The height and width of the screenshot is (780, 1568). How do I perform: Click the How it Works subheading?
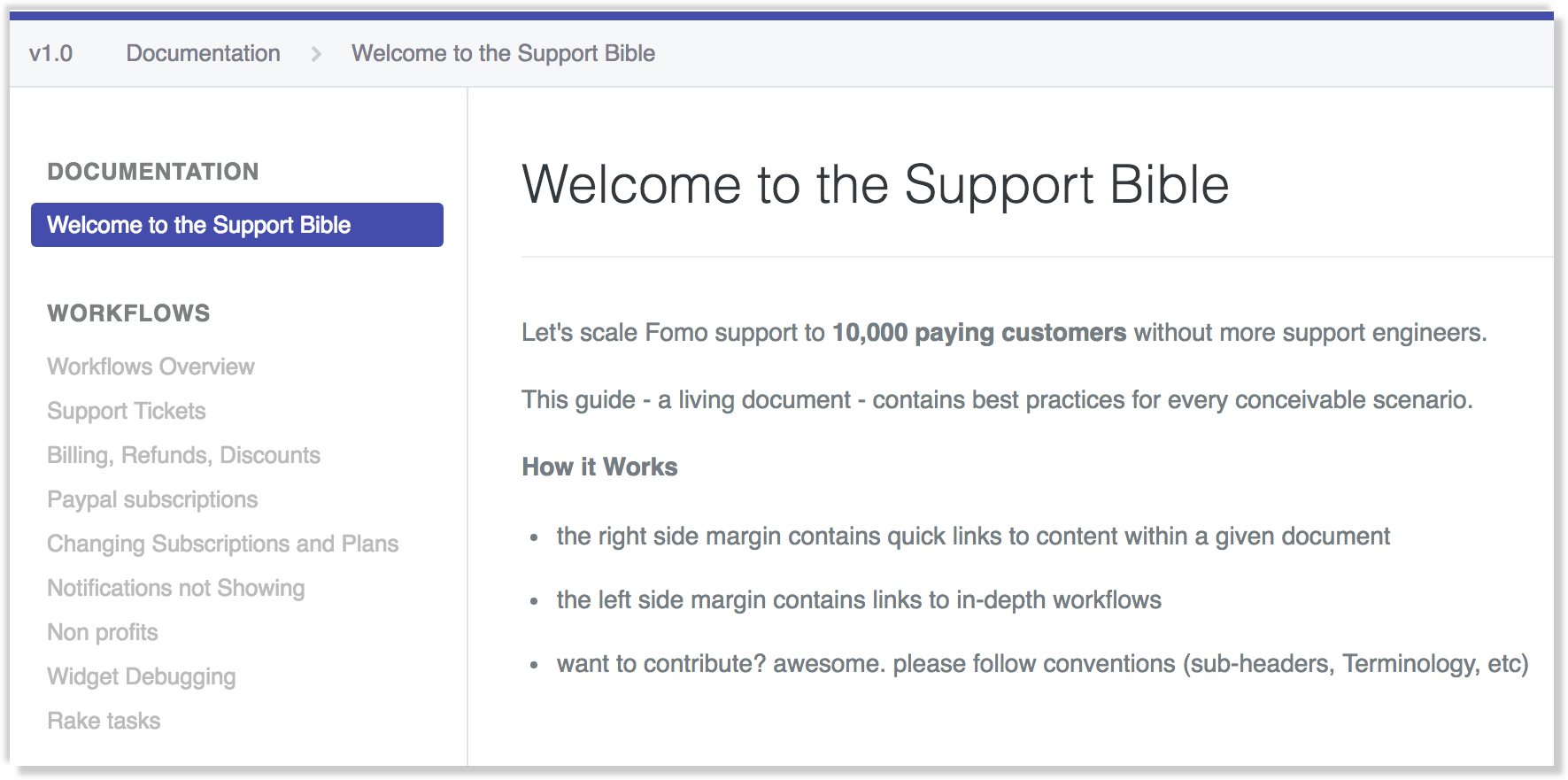pos(599,467)
